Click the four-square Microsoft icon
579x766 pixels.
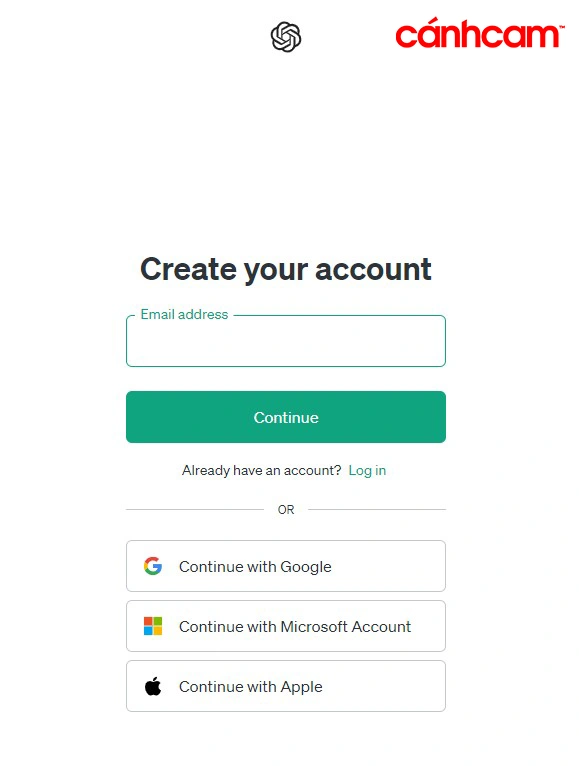pyautogui.click(x=153, y=626)
